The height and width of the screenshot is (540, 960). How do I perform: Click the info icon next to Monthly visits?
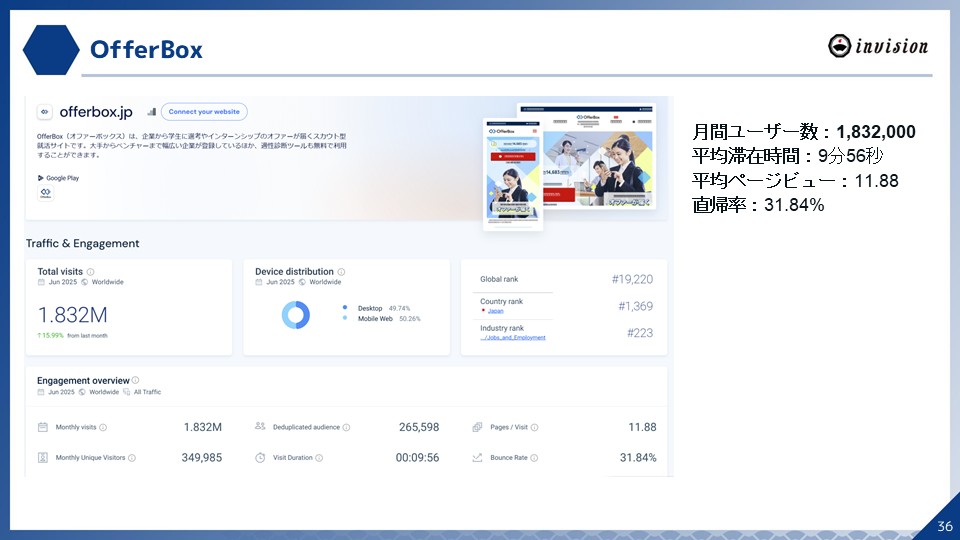(103, 427)
